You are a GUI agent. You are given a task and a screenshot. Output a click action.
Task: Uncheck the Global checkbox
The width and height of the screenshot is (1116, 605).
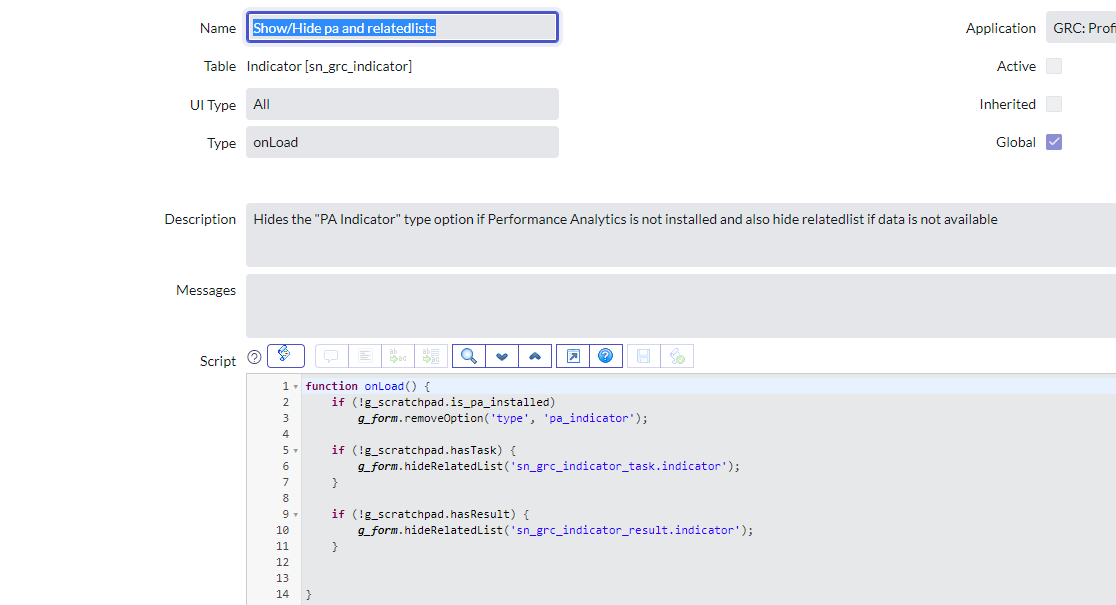(x=1054, y=142)
